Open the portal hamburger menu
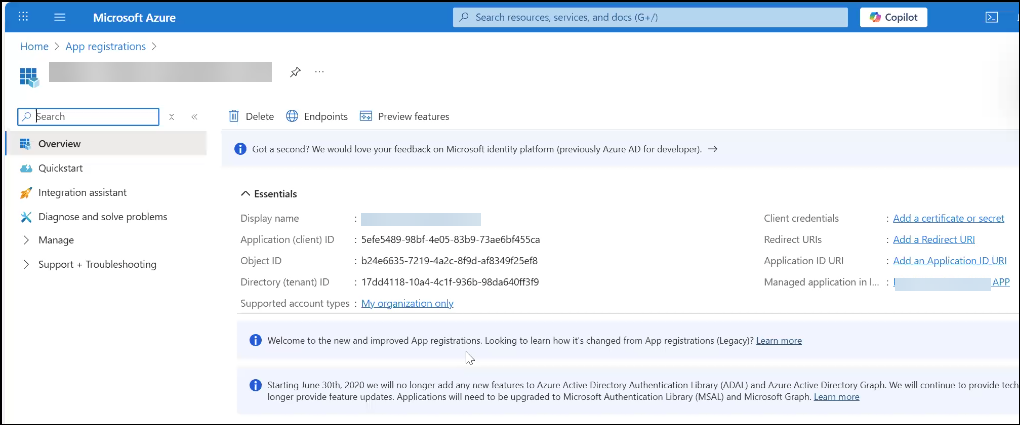 pyautogui.click(x=60, y=17)
